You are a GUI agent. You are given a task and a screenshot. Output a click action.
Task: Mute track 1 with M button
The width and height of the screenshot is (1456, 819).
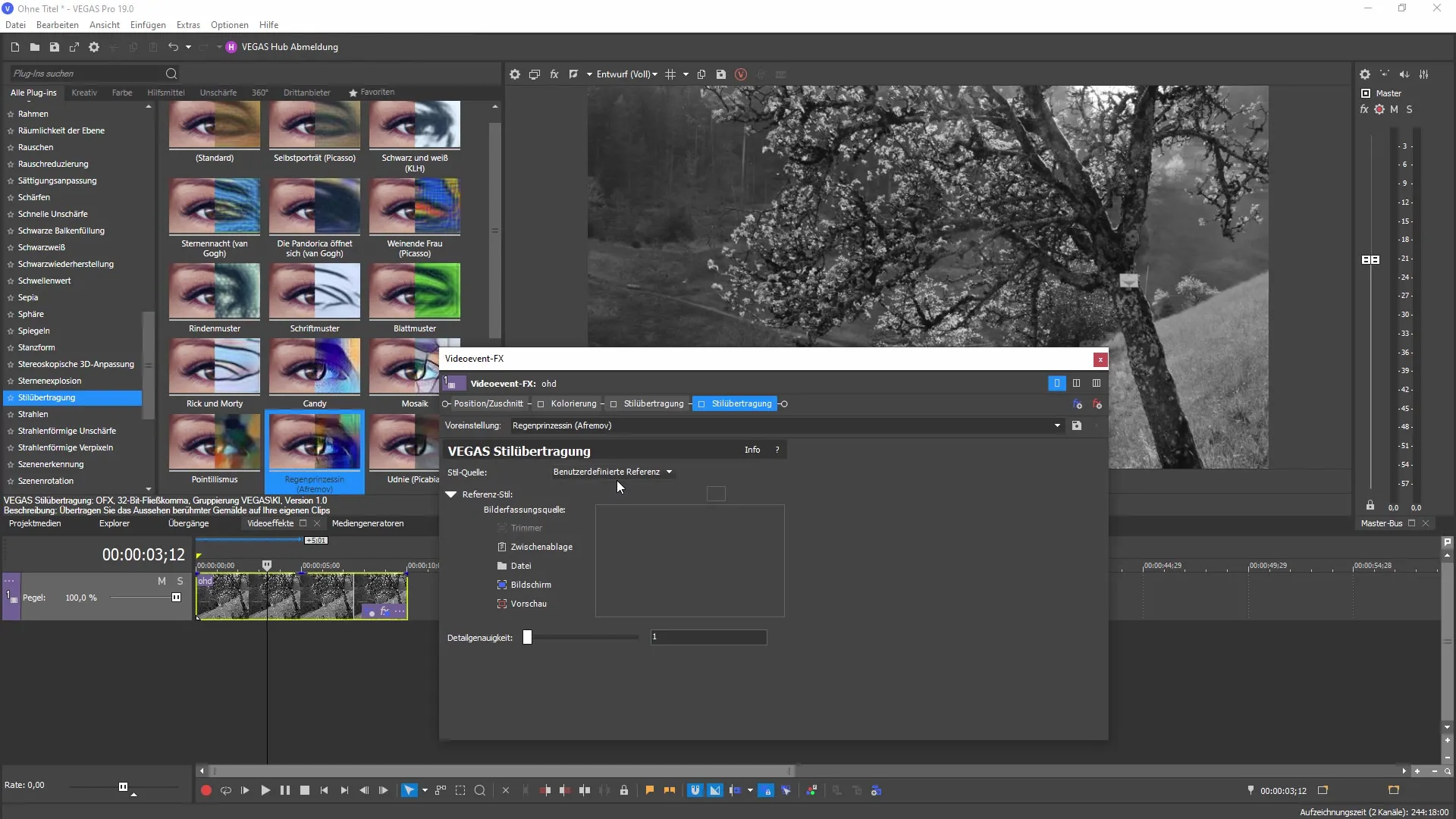162,581
